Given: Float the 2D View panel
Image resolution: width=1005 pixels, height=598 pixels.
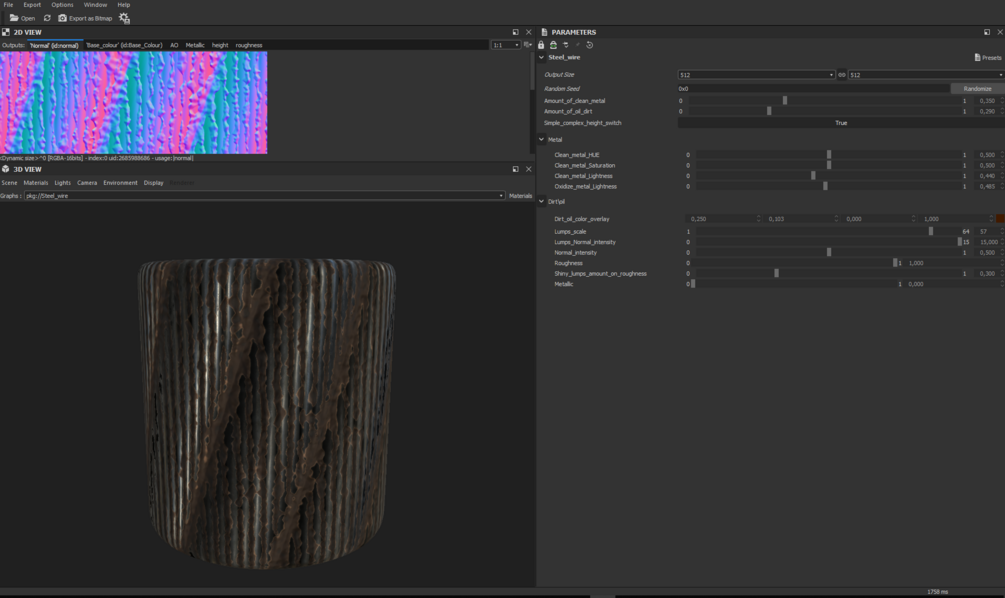Looking at the screenshot, I should pyautogui.click(x=516, y=32).
